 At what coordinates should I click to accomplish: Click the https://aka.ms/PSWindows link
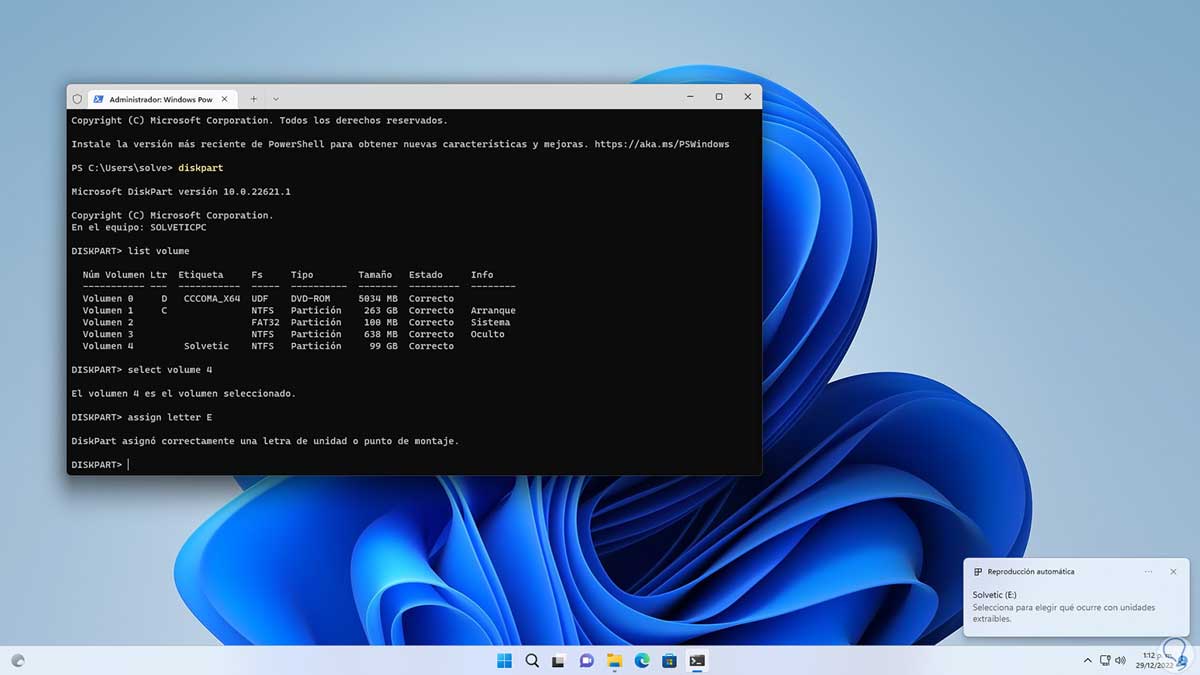point(662,144)
